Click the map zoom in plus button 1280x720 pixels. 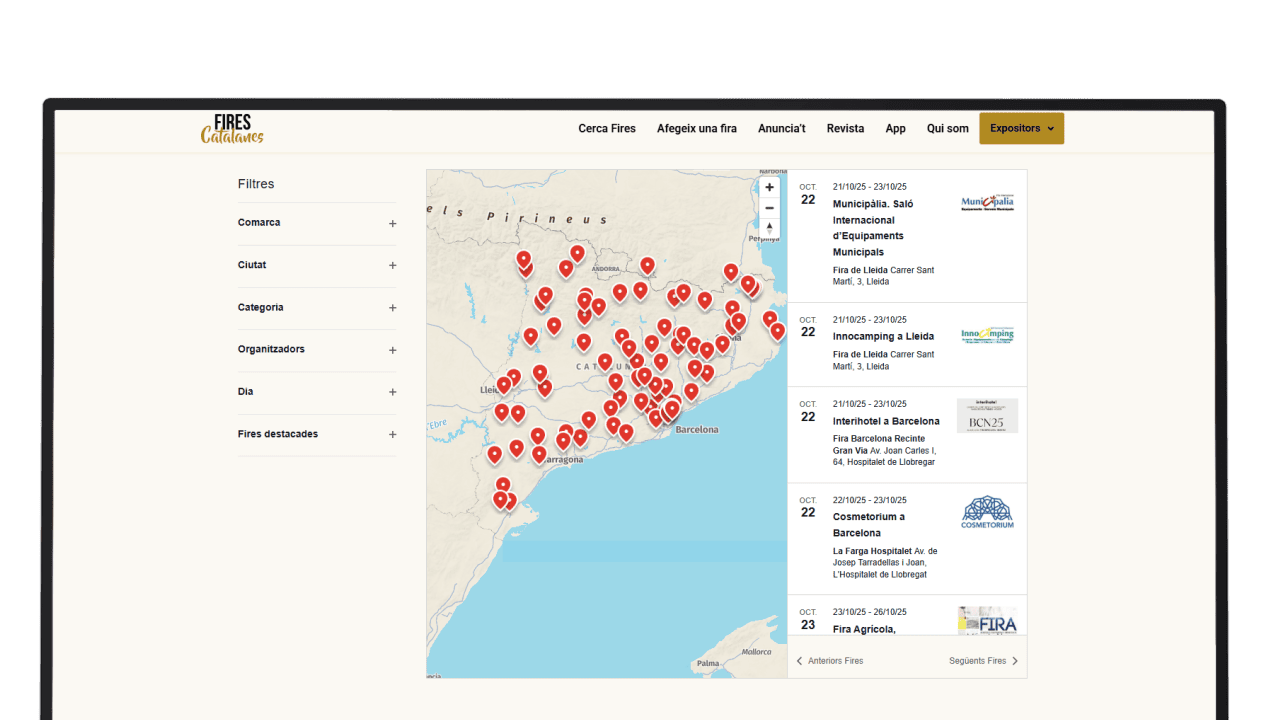(769, 188)
